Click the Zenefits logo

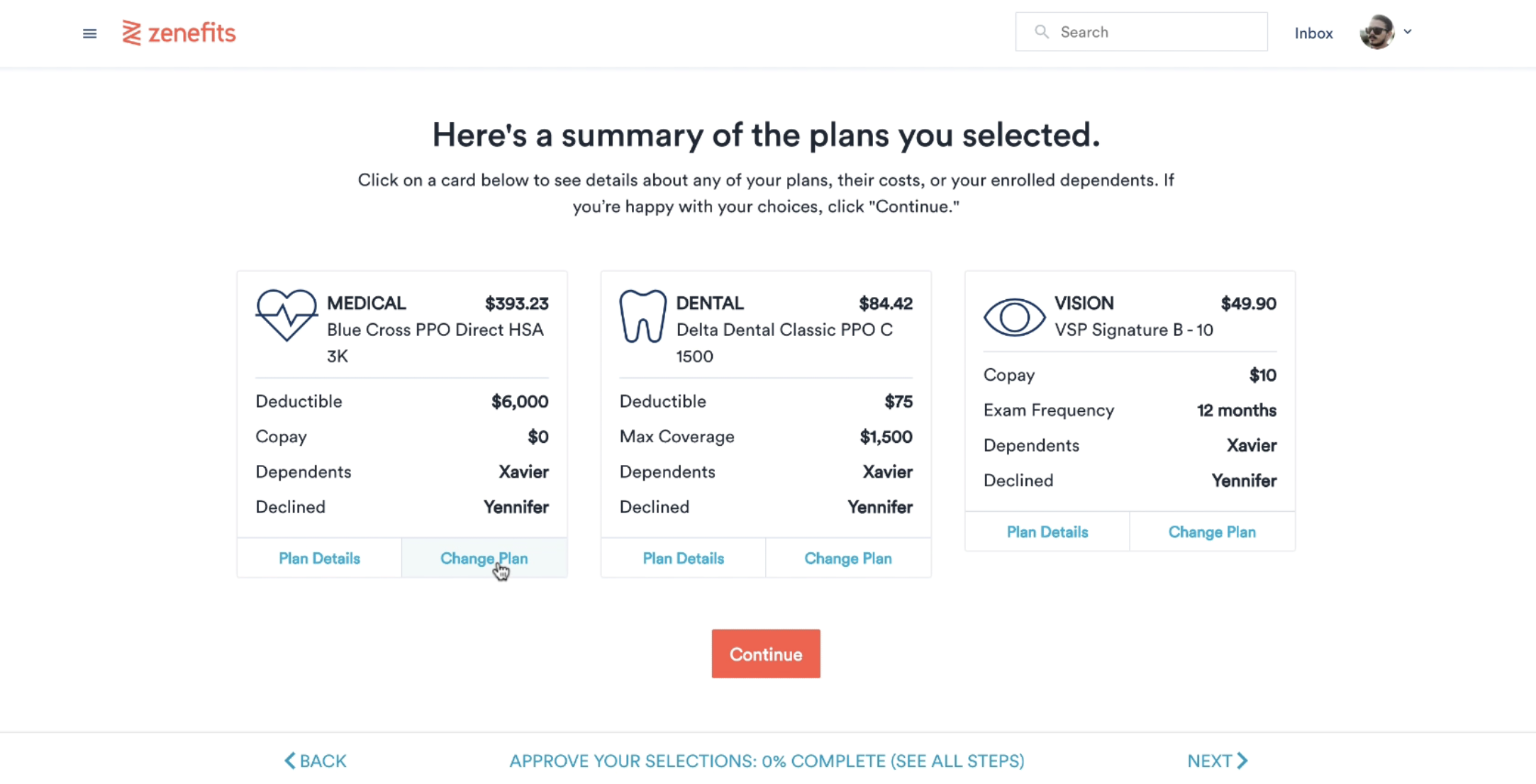(179, 33)
